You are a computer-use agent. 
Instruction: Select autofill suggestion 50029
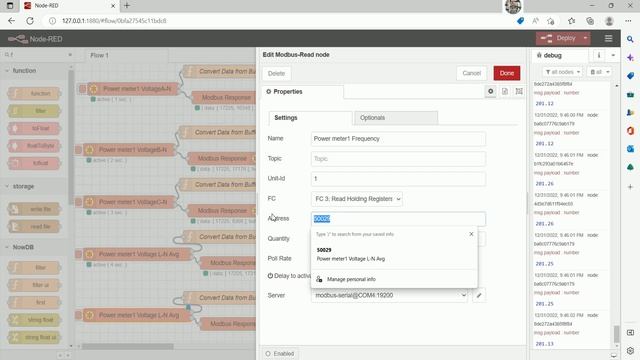pos(394,254)
